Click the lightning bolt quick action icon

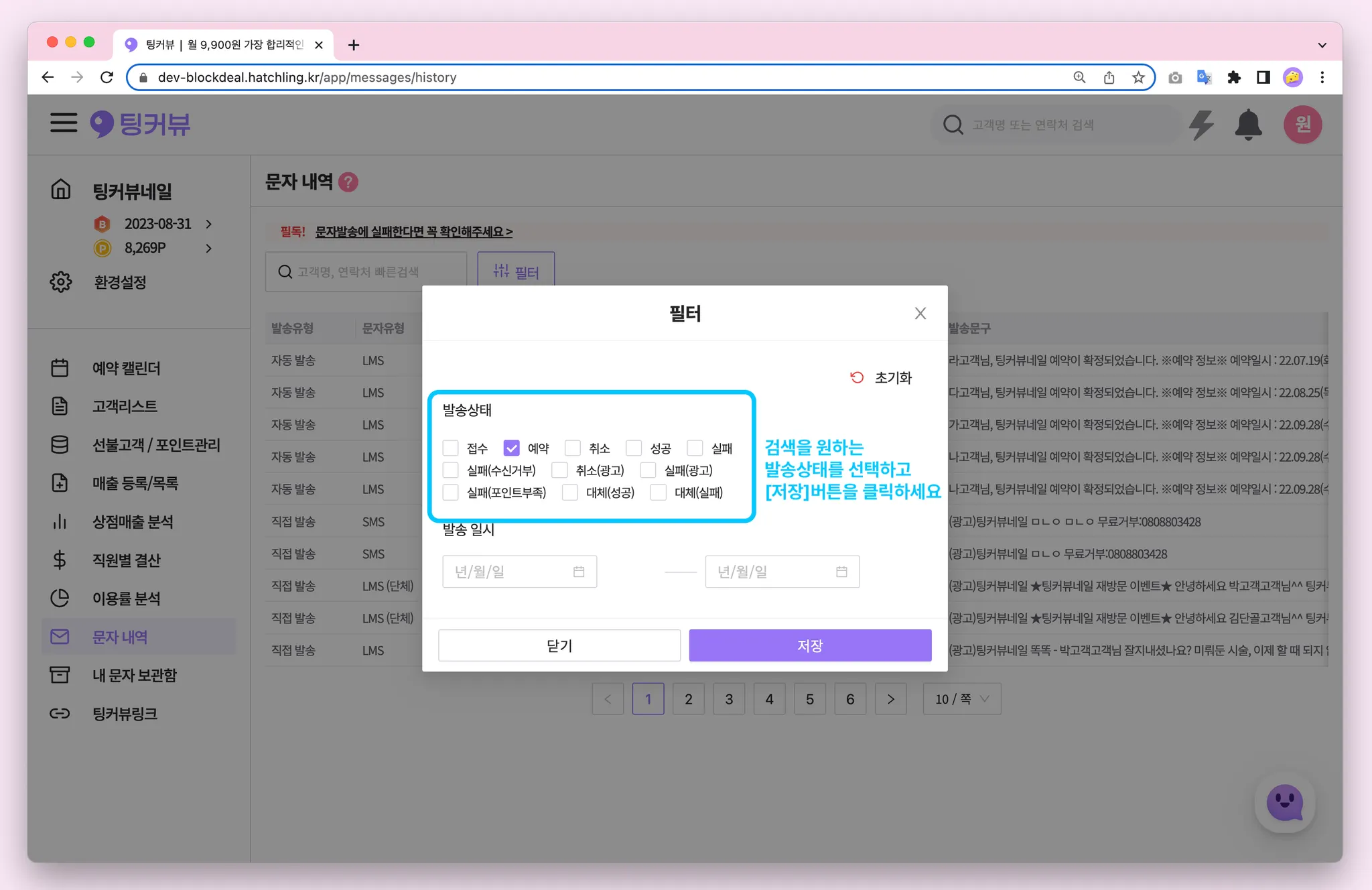[1201, 125]
